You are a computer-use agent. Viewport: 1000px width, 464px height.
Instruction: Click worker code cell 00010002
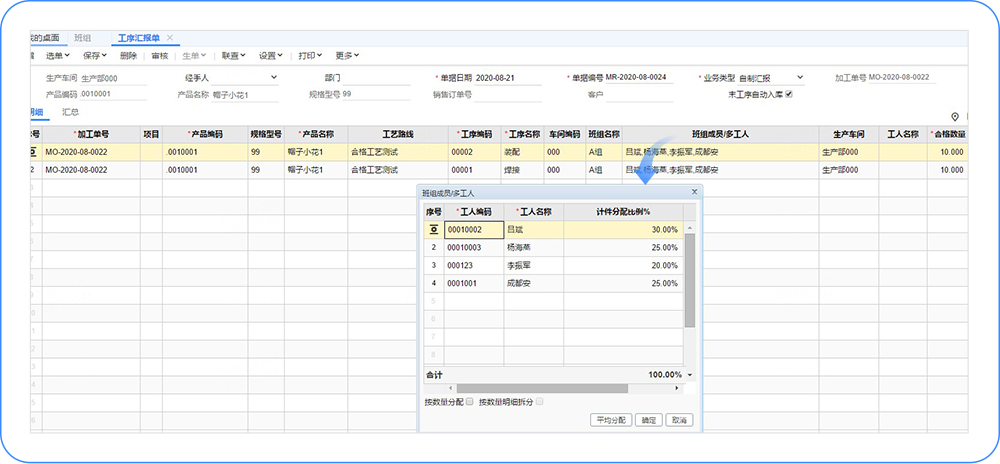[x=474, y=229]
